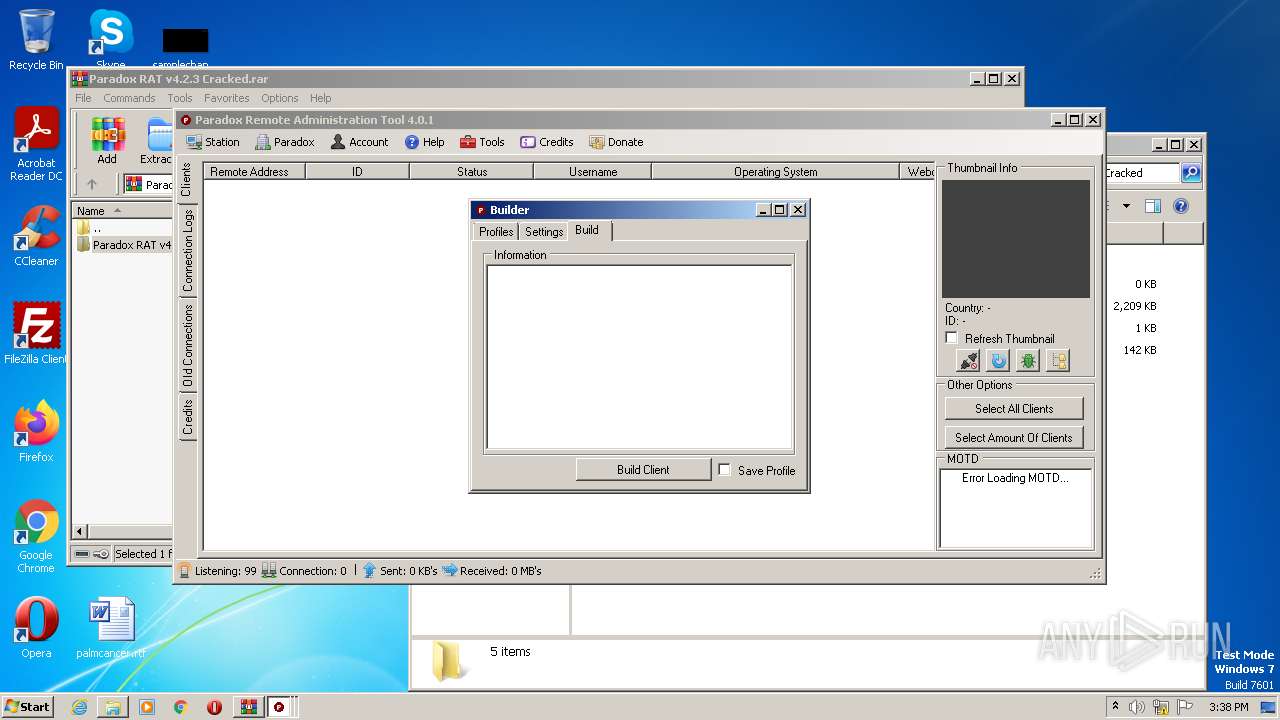This screenshot has height=720, width=1280.
Task: Click the Opera taskbar icon
Action: pos(214,707)
